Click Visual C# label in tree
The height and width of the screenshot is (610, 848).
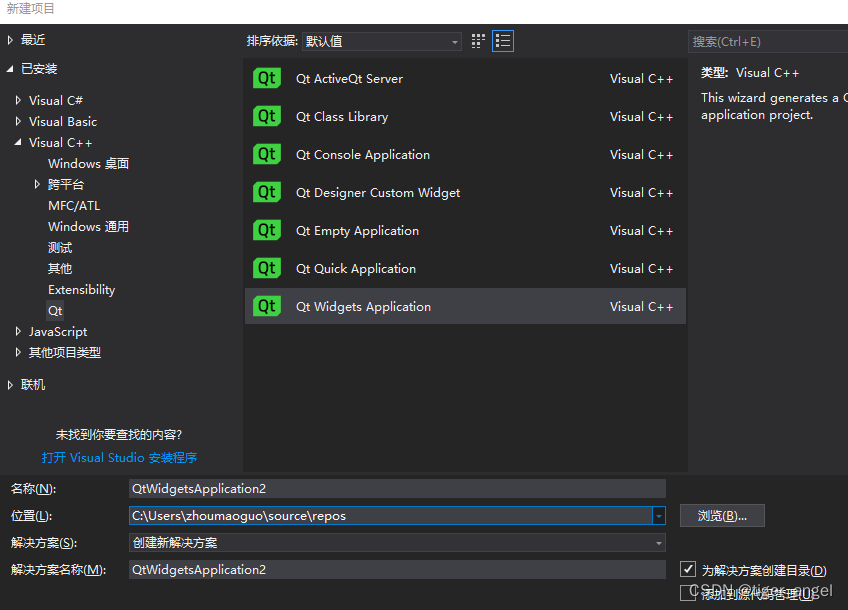click(x=56, y=100)
